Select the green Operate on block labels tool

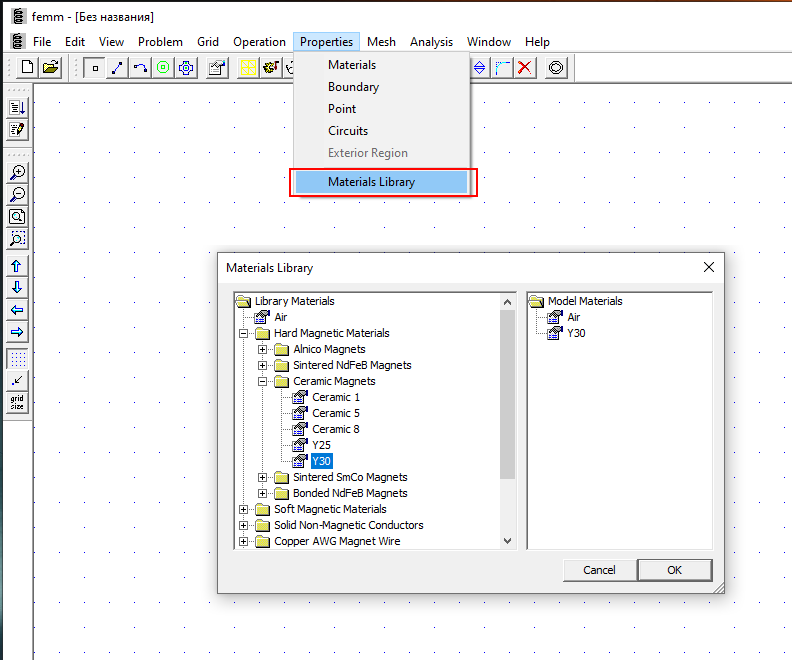pos(163,68)
